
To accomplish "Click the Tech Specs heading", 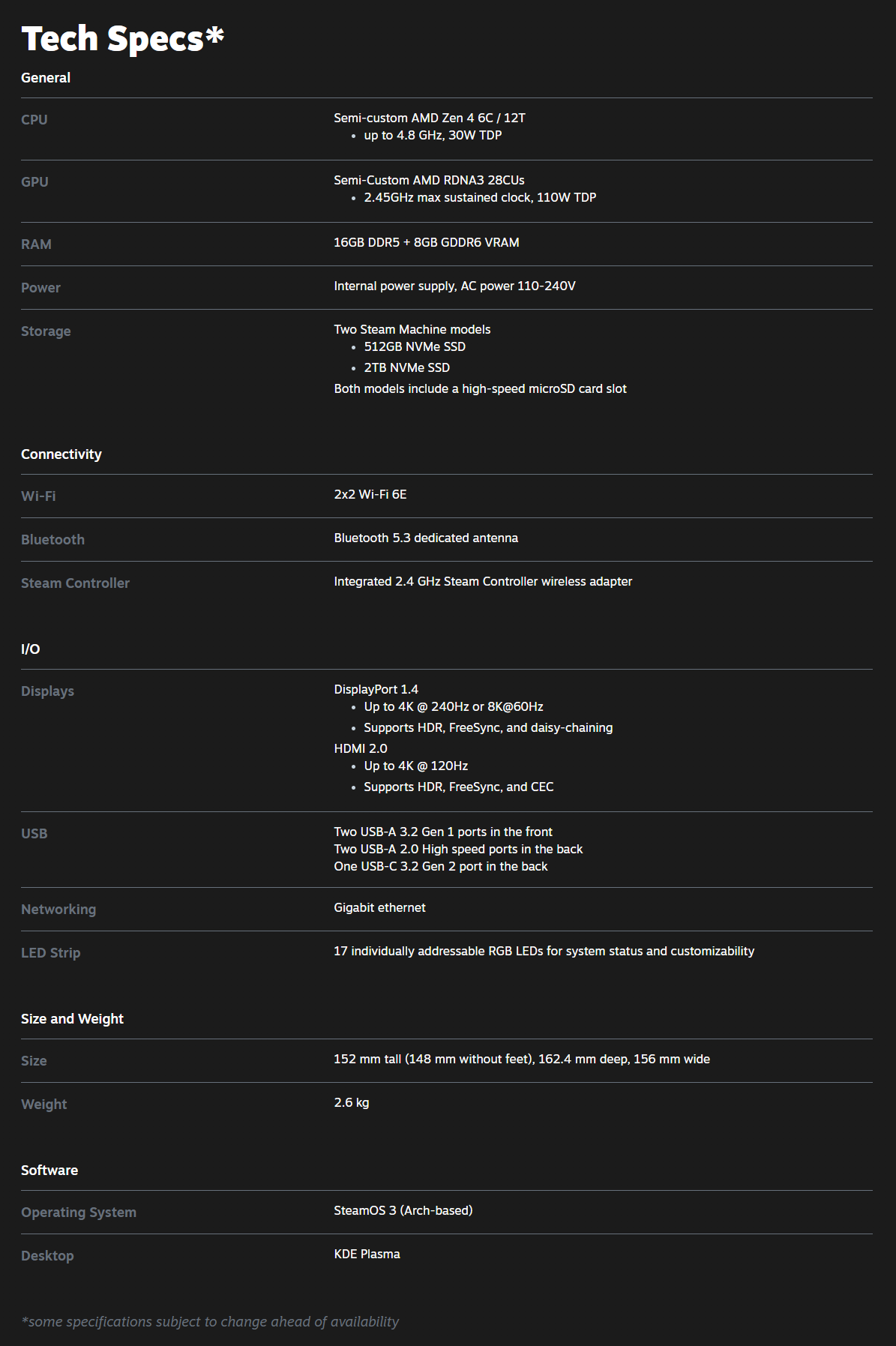I will click(x=122, y=39).
